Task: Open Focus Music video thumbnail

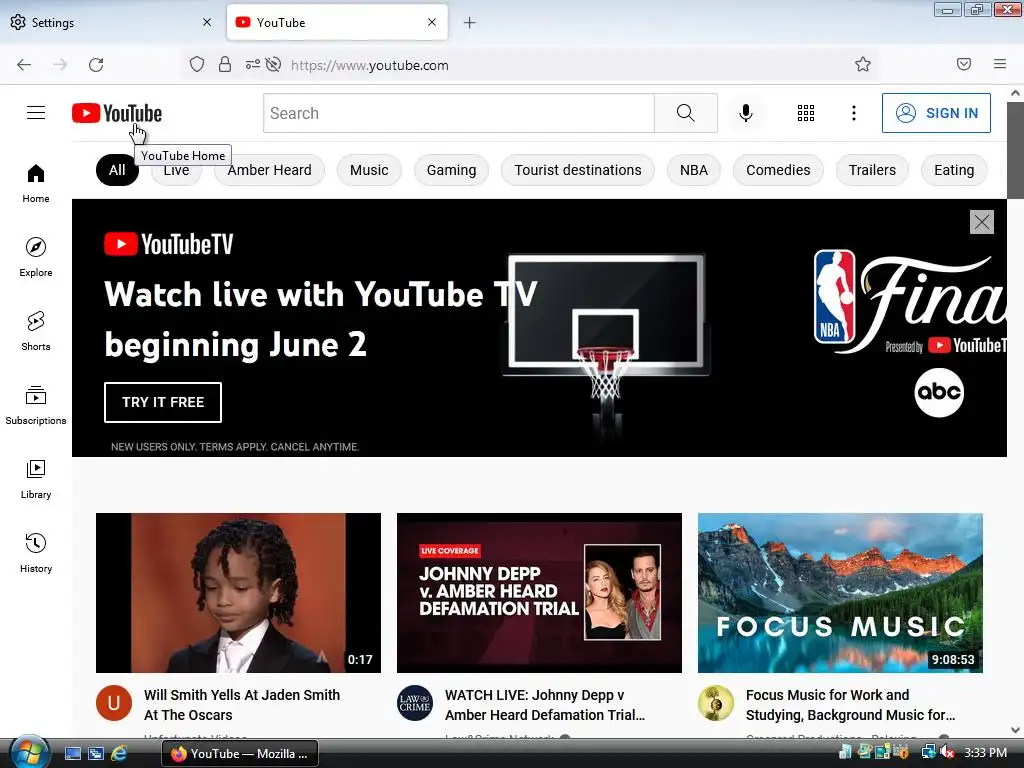Action: (x=840, y=593)
